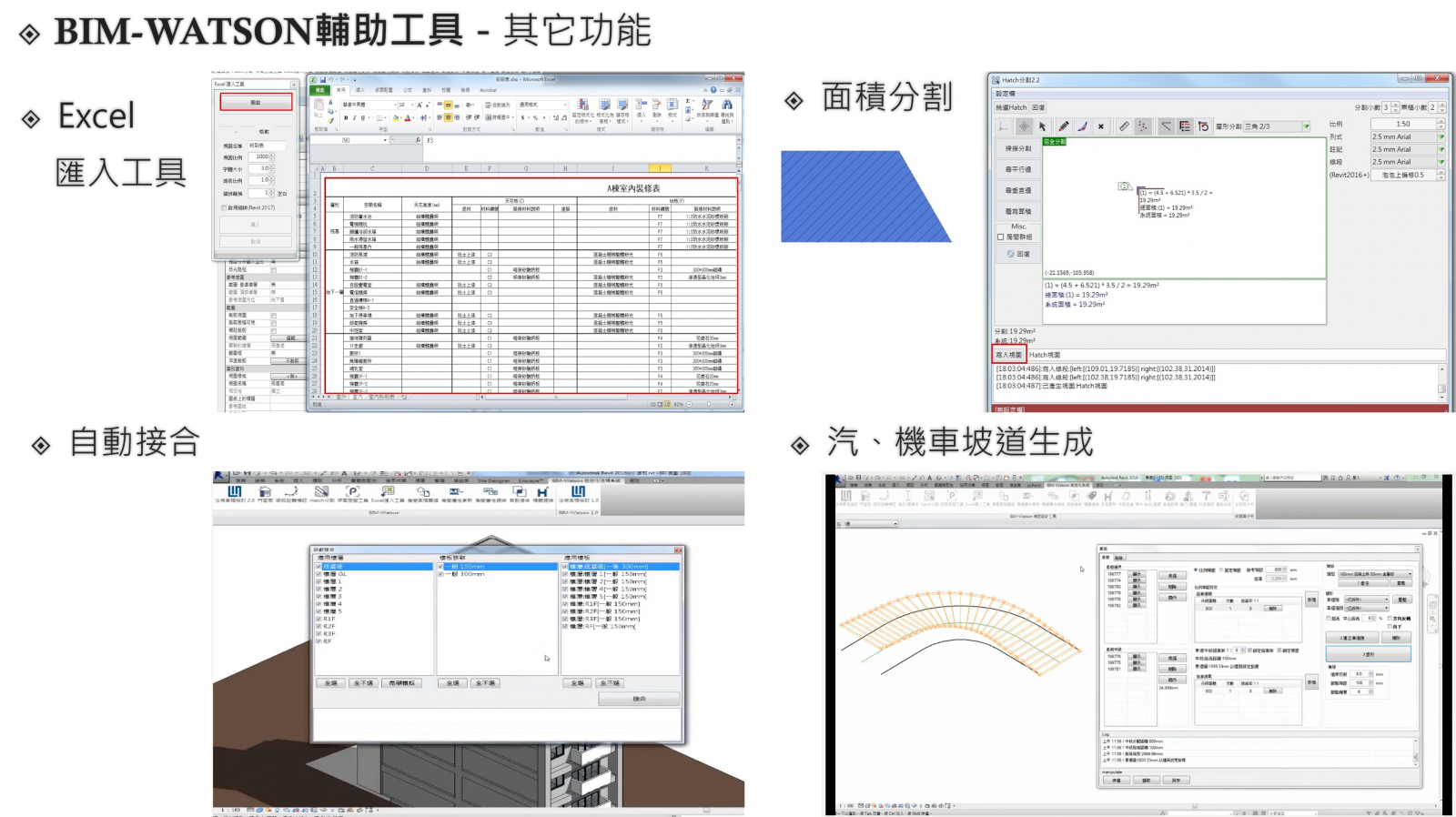The image size is (1456, 817).
Task: Click 自動接合 icon in Revit ribbon
Action: pyautogui.click(x=520, y=493)
